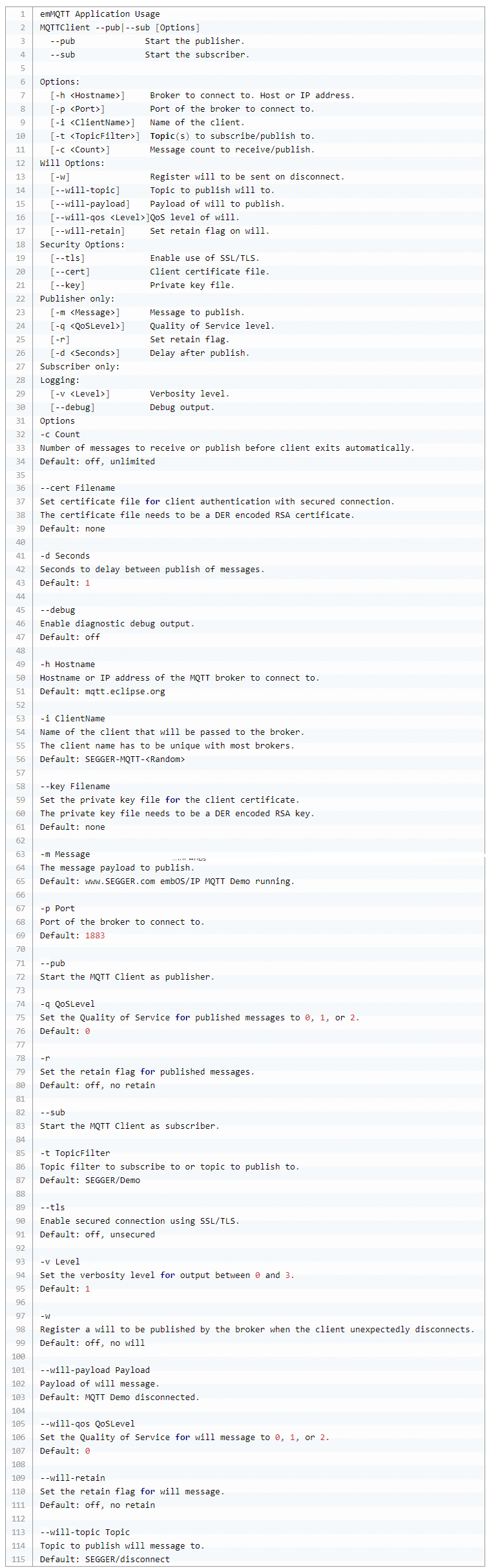Click the 'Default: SEGGER-MQTT-<Random>' line
The image size is (491, 1568).
click(x=112, y=759)
